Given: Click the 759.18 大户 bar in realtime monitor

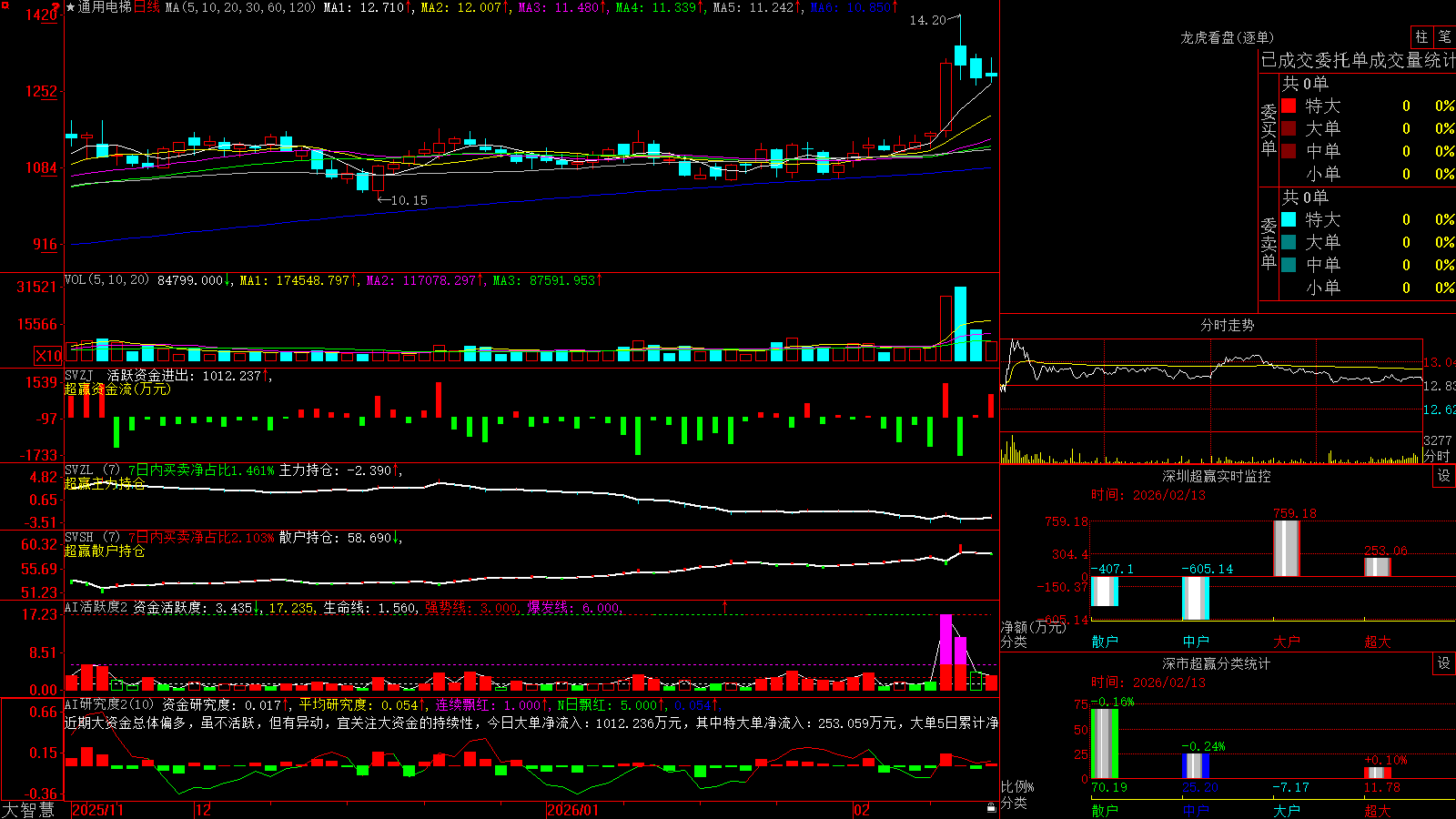Looking at the screenshot, I should 1286,549.
